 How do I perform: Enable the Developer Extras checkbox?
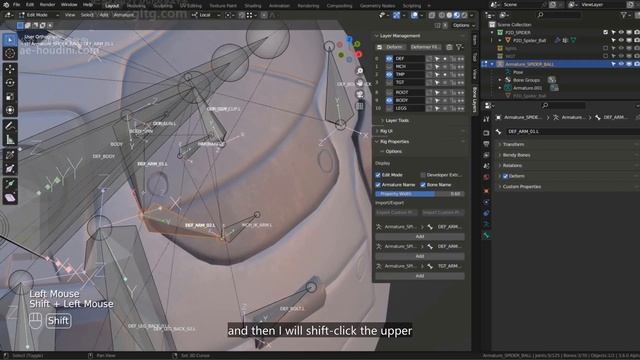pos(423,175)
